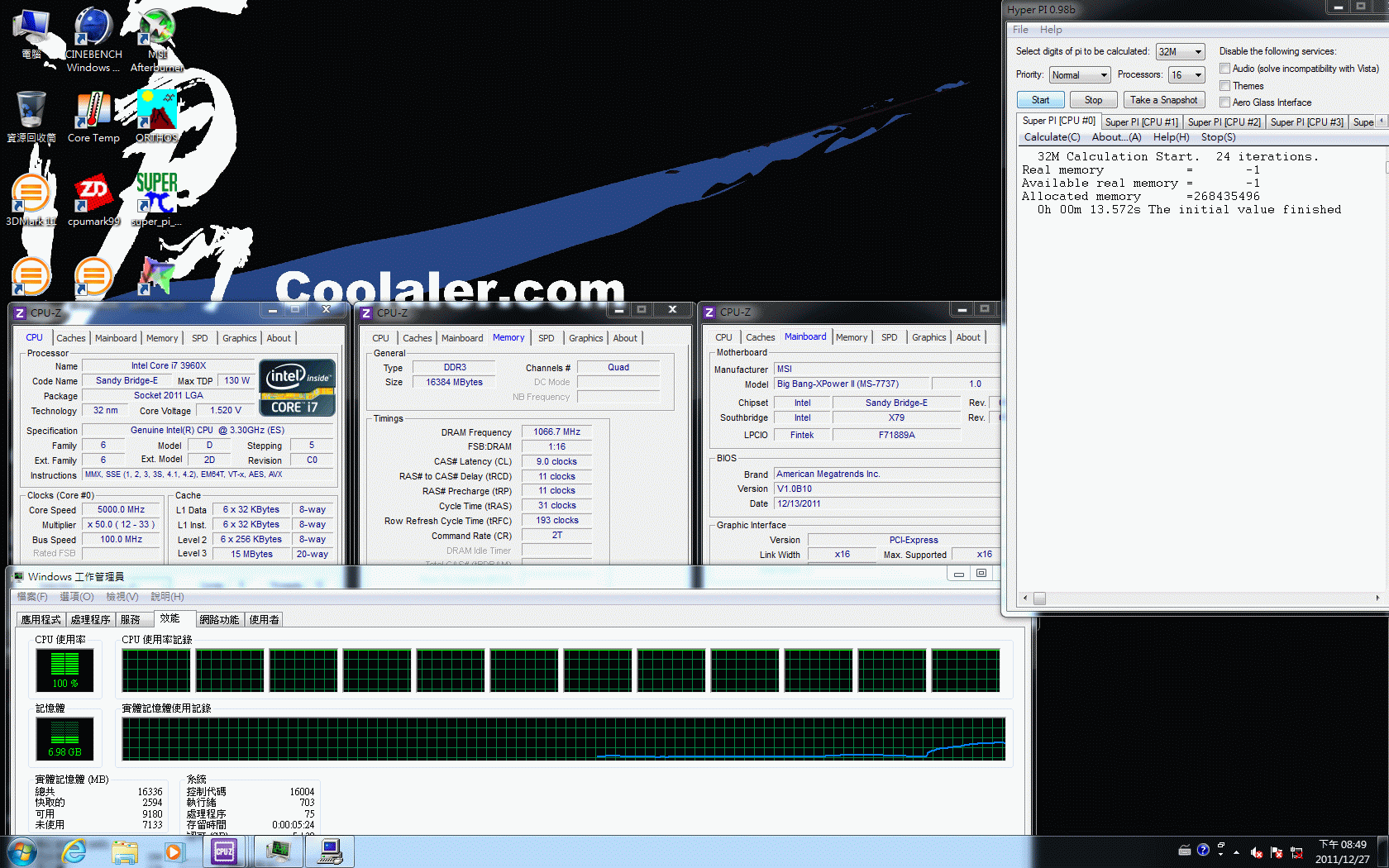
Task: Click Take a Snapshot button
Action: pos(1163,100)
